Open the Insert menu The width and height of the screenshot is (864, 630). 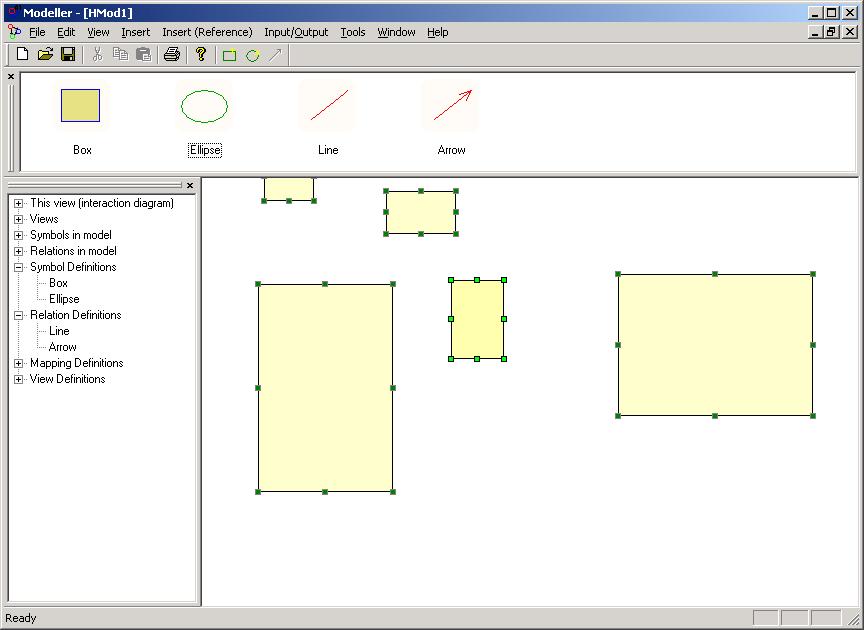pos(136,32)
